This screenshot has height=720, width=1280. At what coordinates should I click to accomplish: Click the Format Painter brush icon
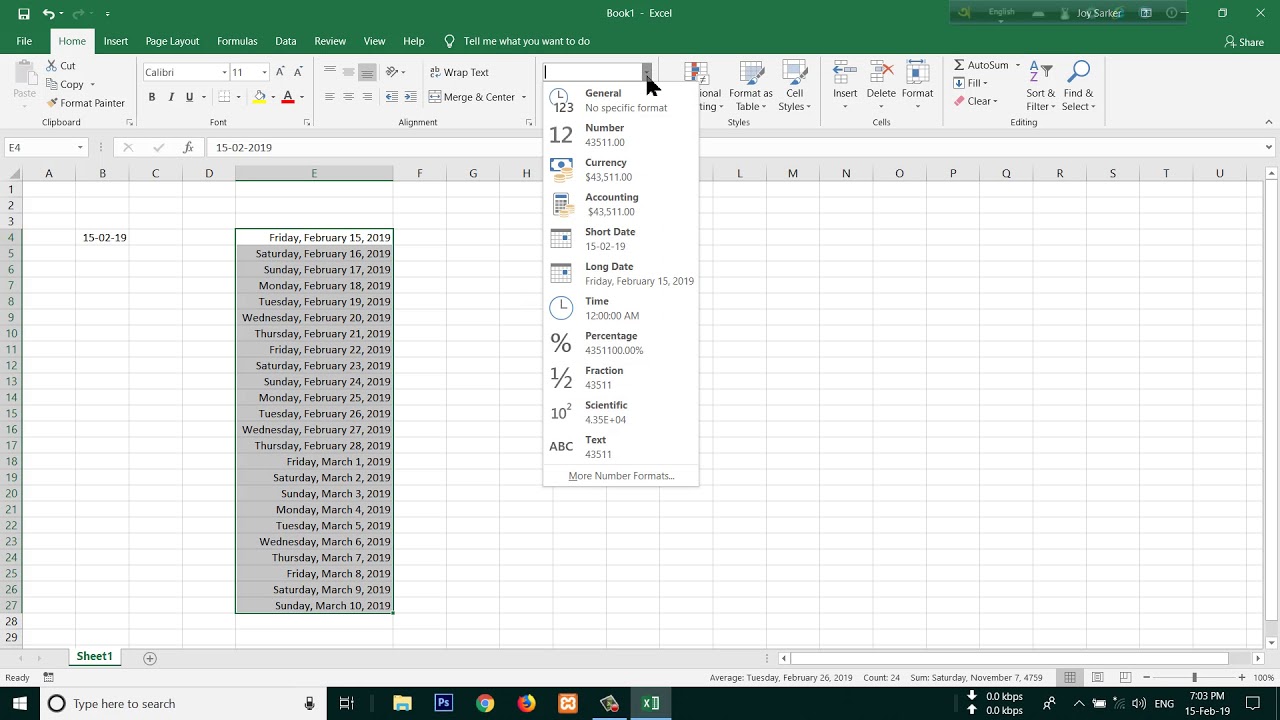coord(52,103)
